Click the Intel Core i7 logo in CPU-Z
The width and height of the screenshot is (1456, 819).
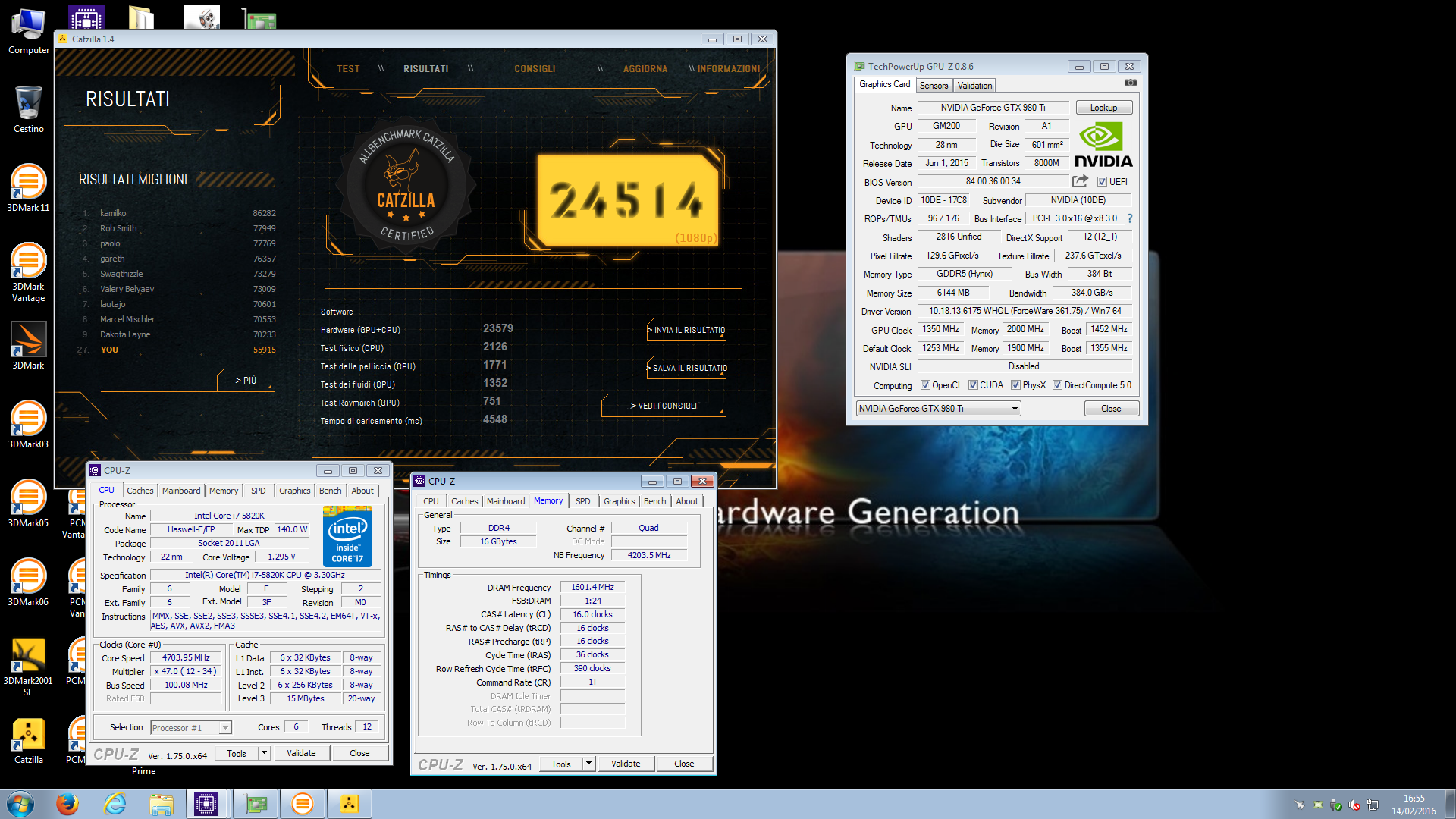(347, 536)
